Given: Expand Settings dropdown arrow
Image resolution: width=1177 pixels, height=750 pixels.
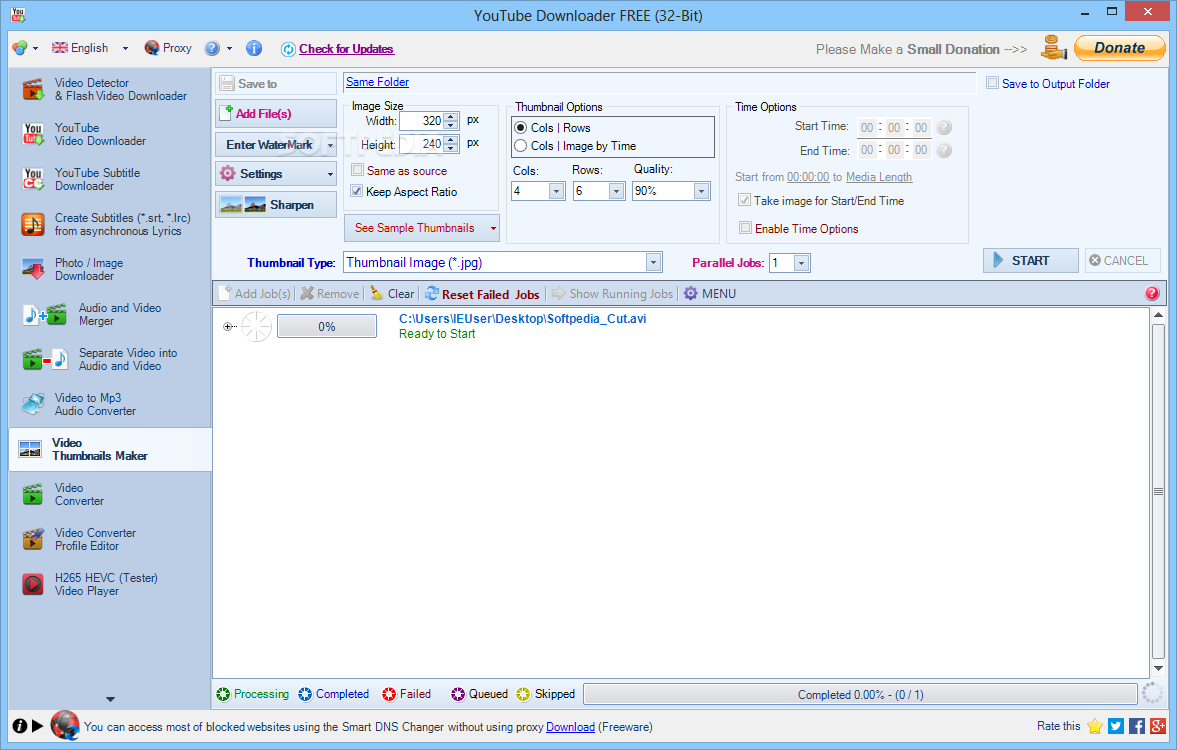Looking at the screenshot, I should pyautogui.click(x=330, y=174).
